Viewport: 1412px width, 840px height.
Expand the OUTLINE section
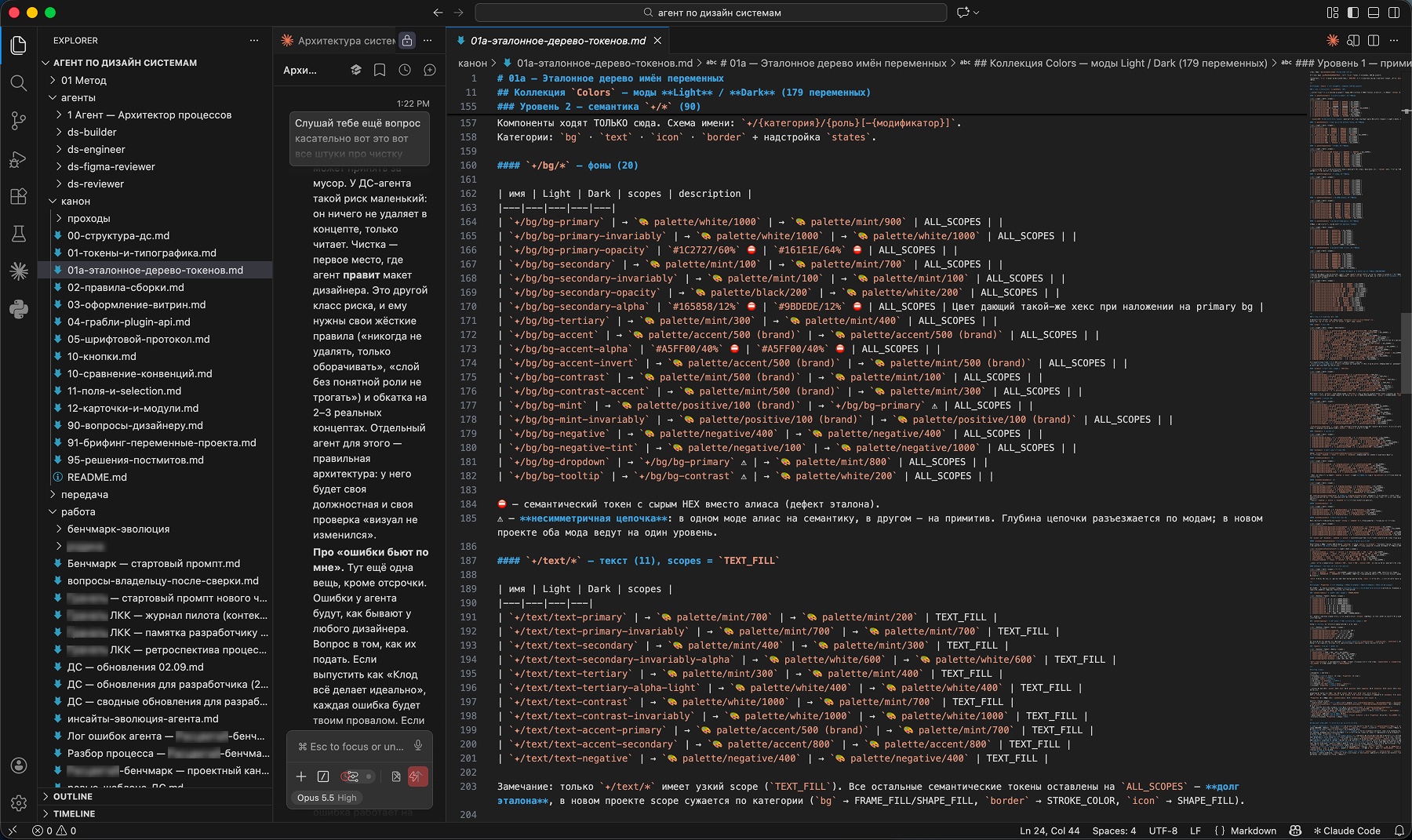72,796
